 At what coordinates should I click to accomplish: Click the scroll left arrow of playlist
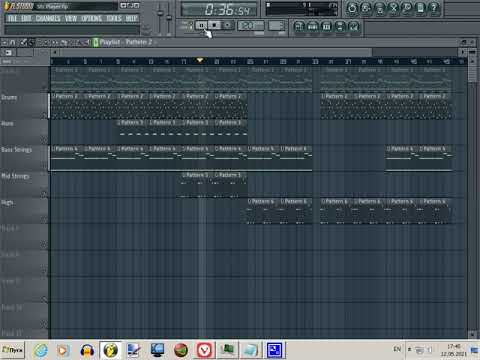click(x=55, y=52)
